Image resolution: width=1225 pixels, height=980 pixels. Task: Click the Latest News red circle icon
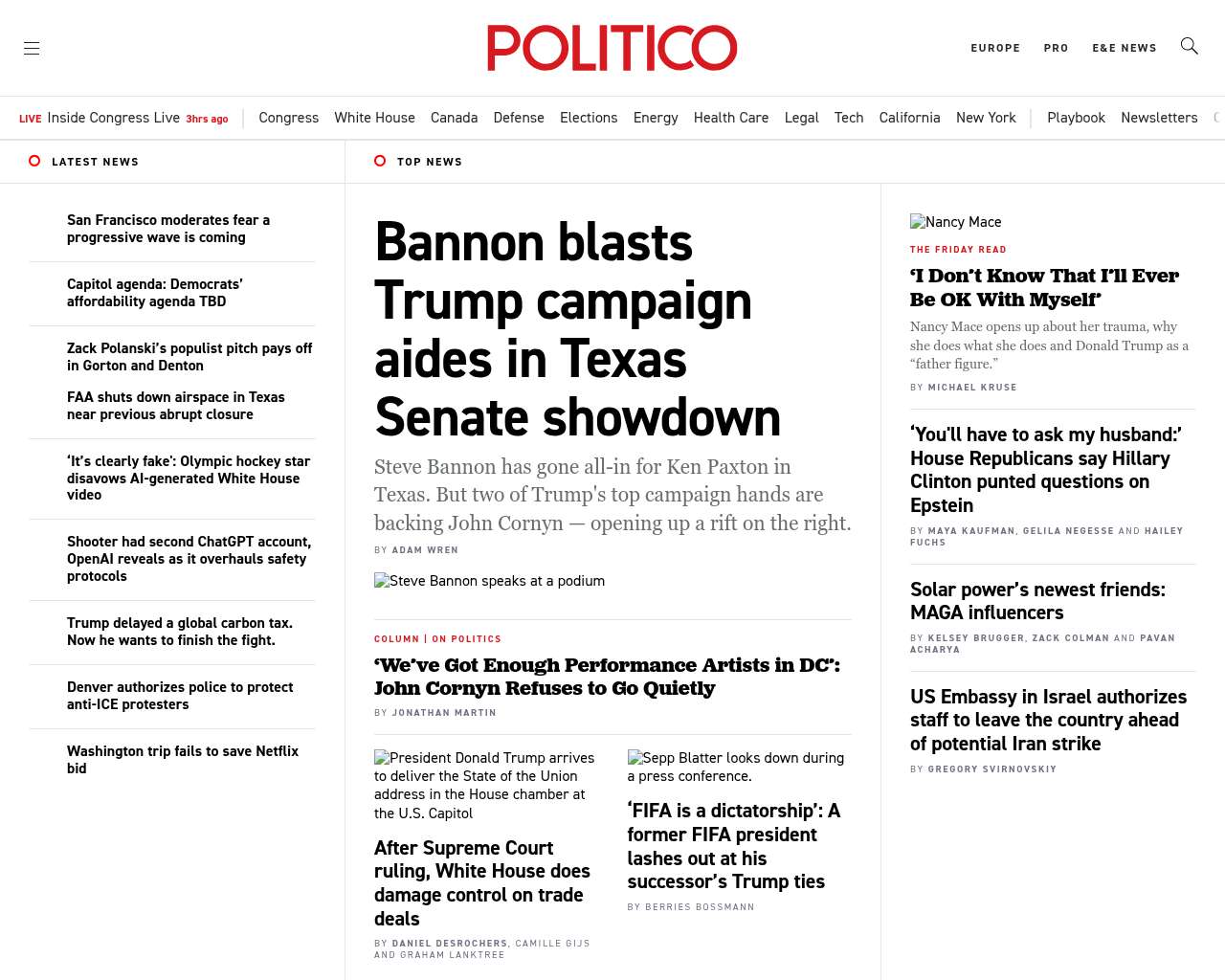[x=34, y=161]
